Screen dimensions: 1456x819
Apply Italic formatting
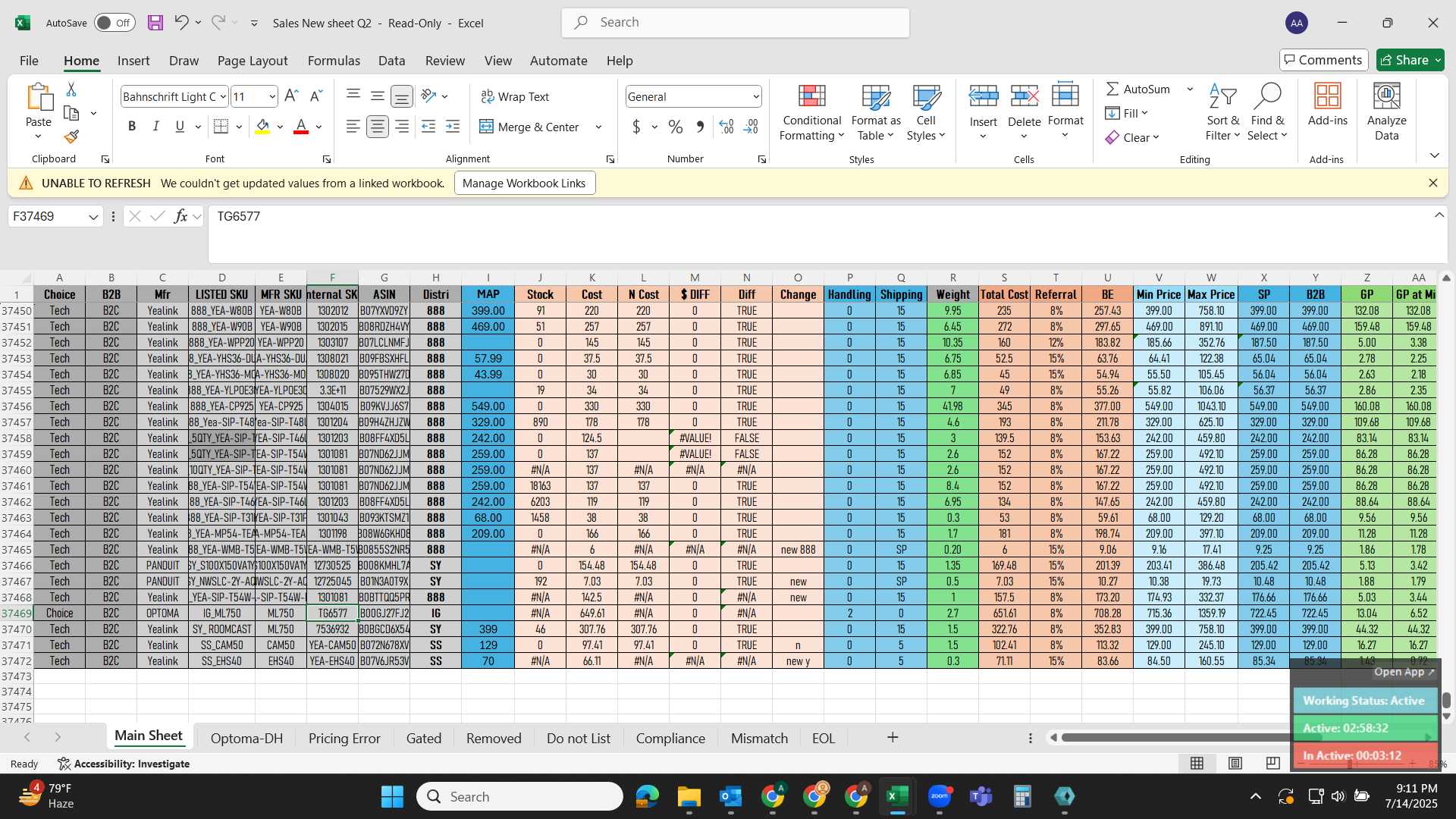coord(155,127)
